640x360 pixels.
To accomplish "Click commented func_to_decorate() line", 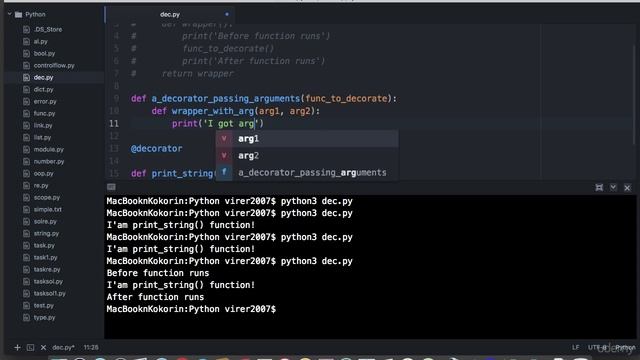I will click(228, 49).
